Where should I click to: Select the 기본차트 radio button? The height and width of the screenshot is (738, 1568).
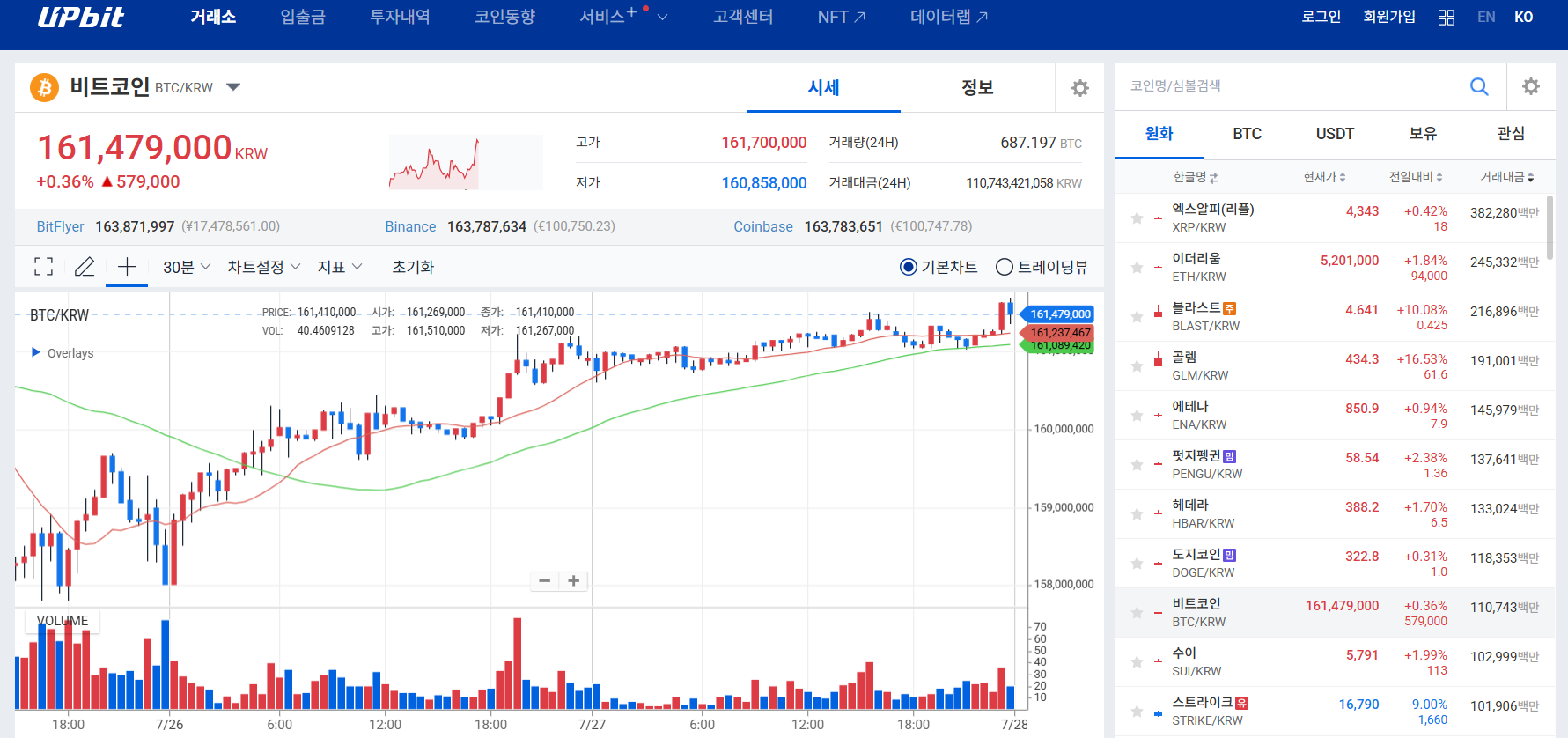(x=909, y=267)
